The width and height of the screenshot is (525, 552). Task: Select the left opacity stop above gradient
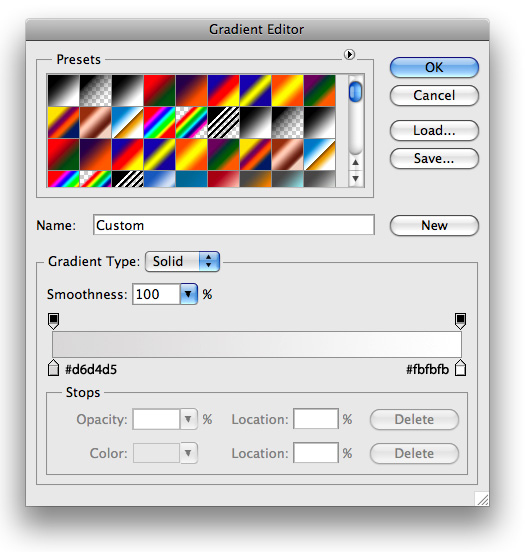54,321
